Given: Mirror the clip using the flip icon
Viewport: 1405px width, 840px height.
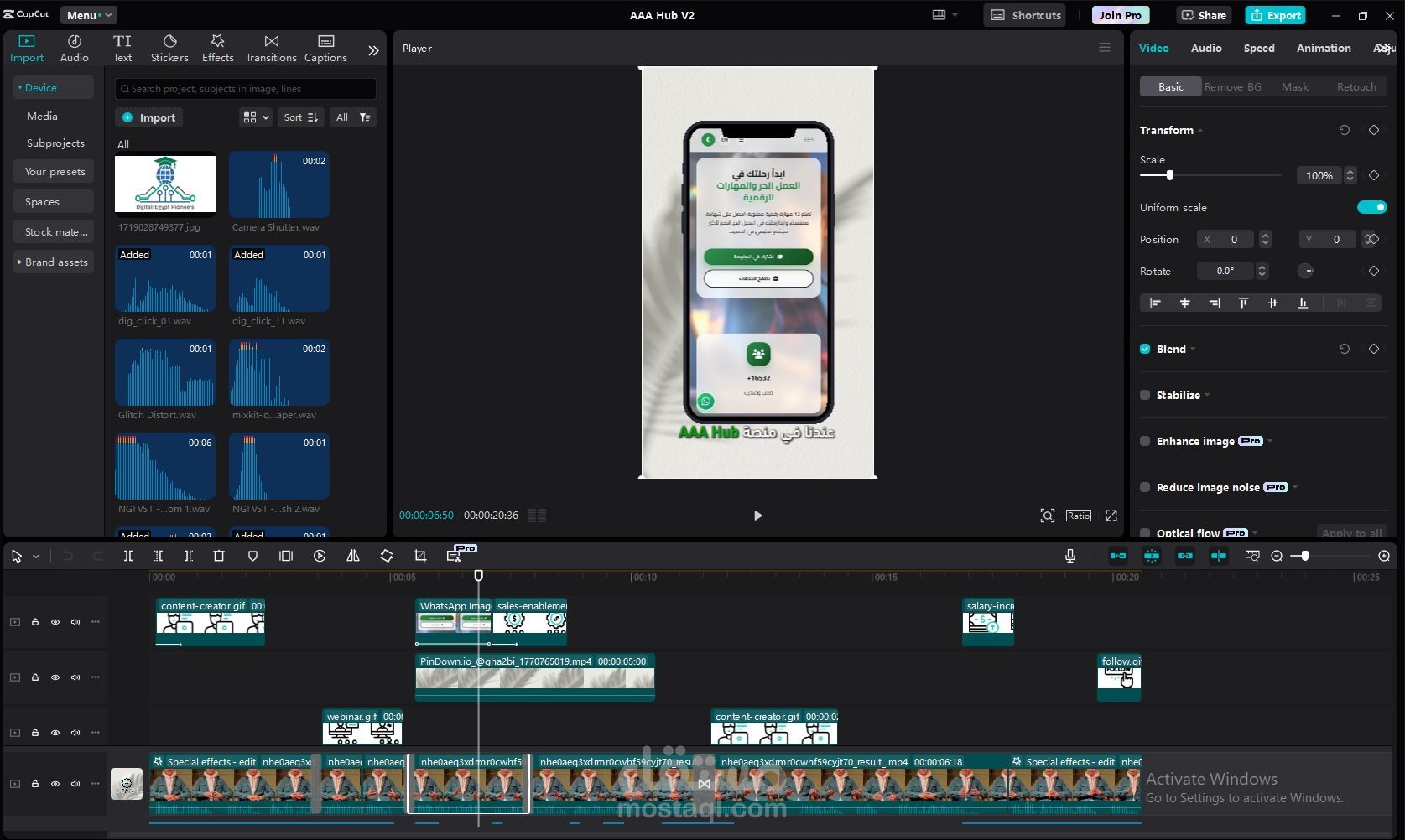Looking at the screenshot, I should coord(353,556).
